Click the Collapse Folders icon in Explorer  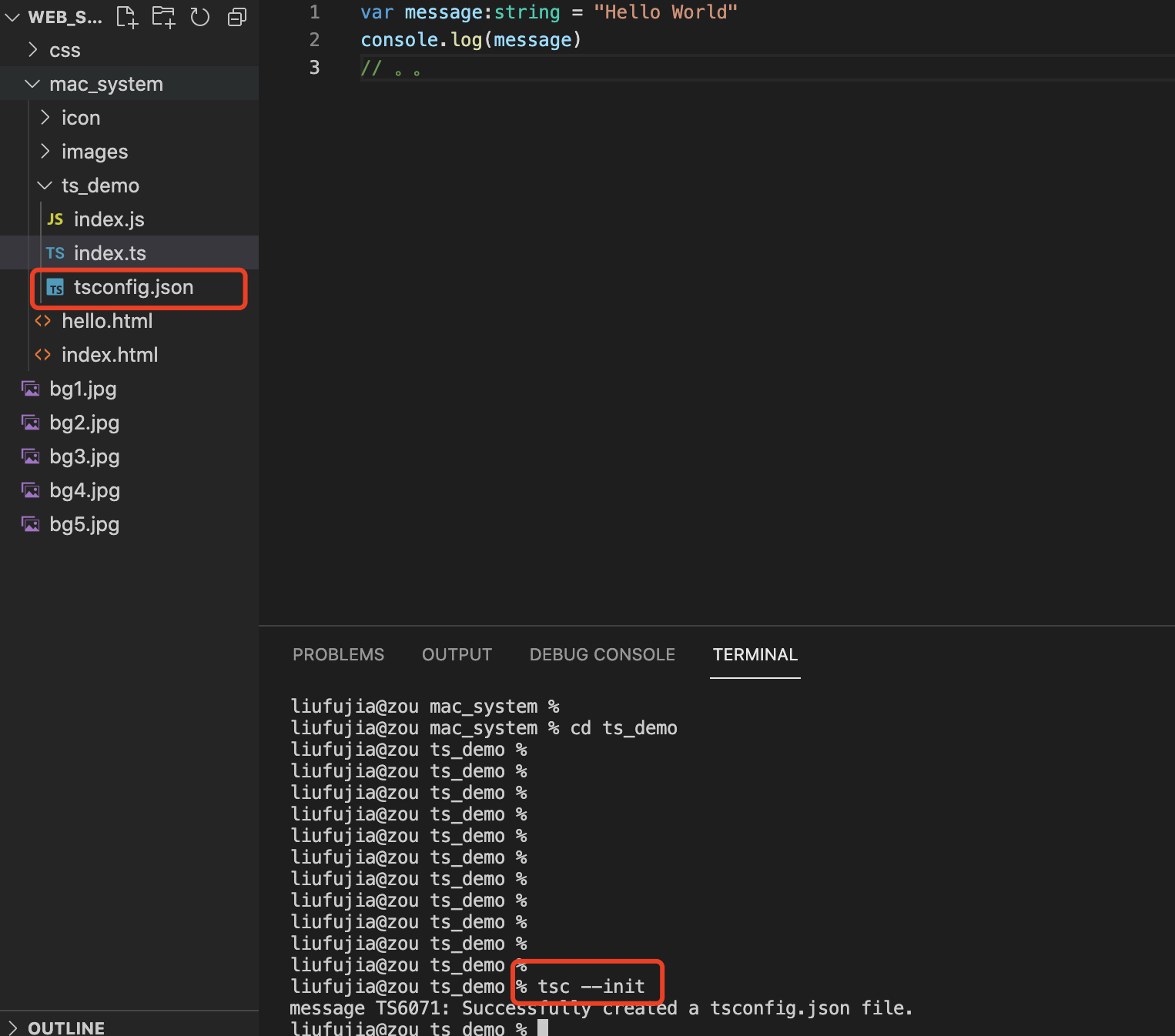pos(236,16)
